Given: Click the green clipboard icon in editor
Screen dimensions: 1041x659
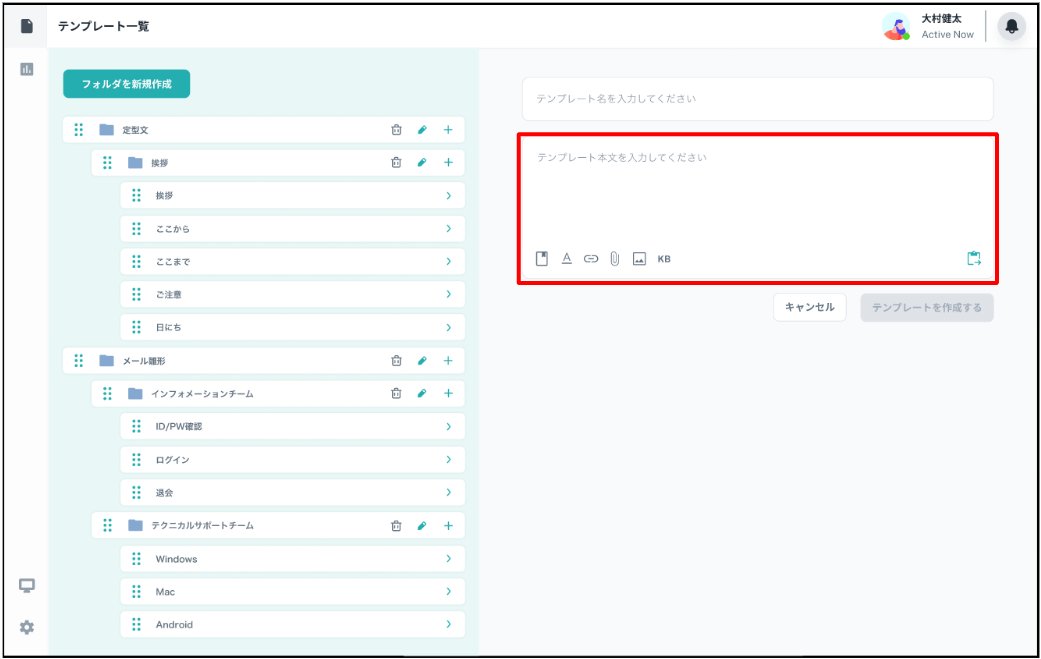Looking at the screenshot, I should coord(974,259).
